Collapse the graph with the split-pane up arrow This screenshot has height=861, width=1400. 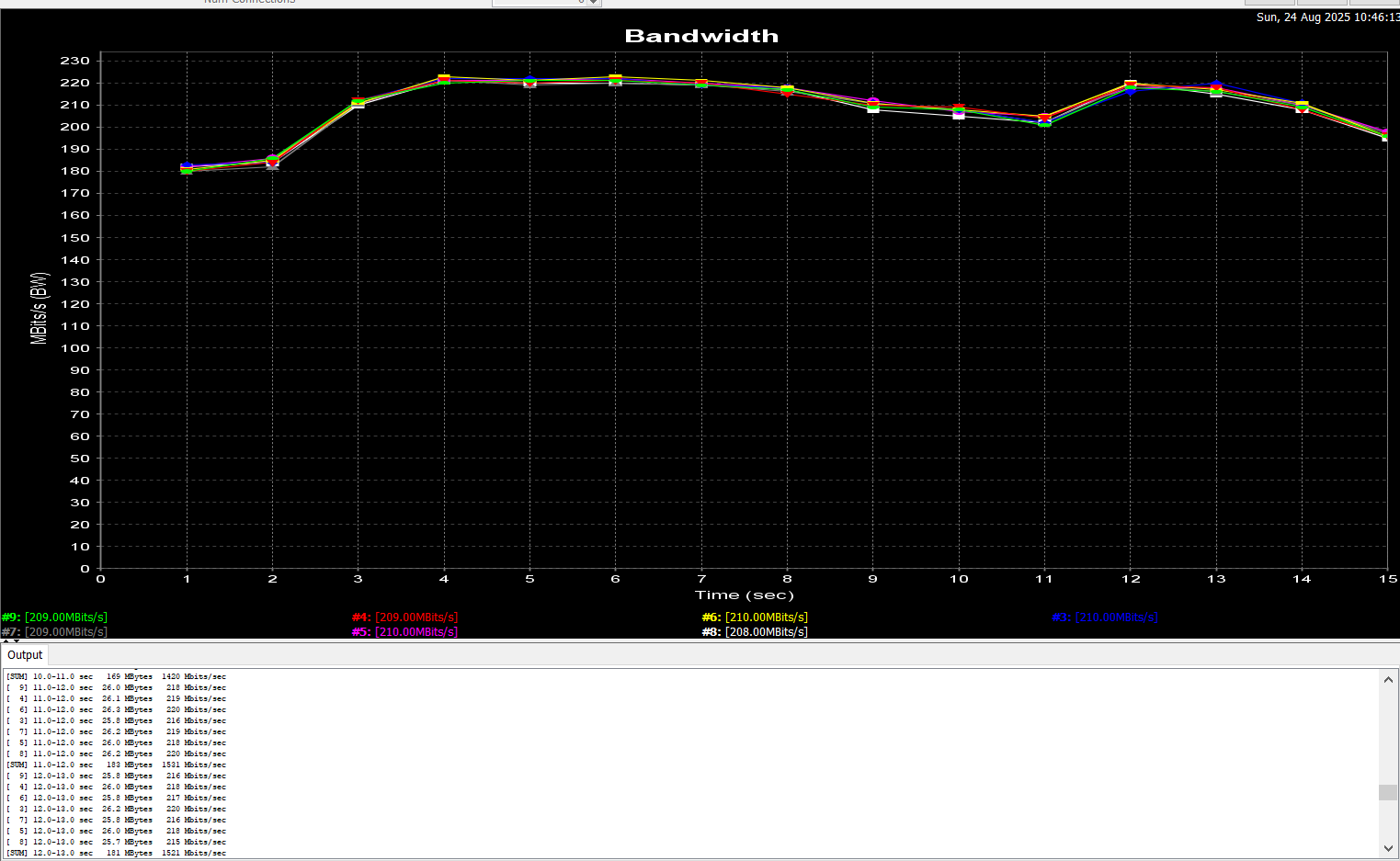(6, 640)
